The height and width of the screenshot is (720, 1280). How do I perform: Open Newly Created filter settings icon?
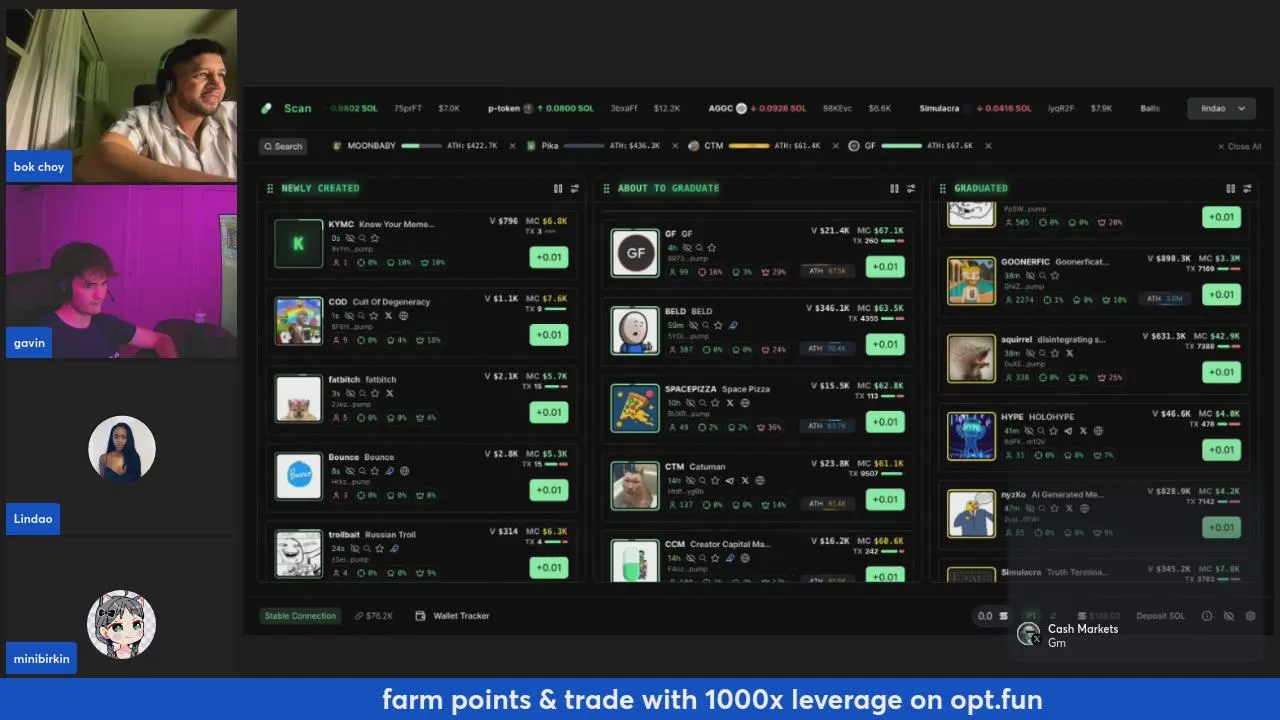(x=575, y=188)
